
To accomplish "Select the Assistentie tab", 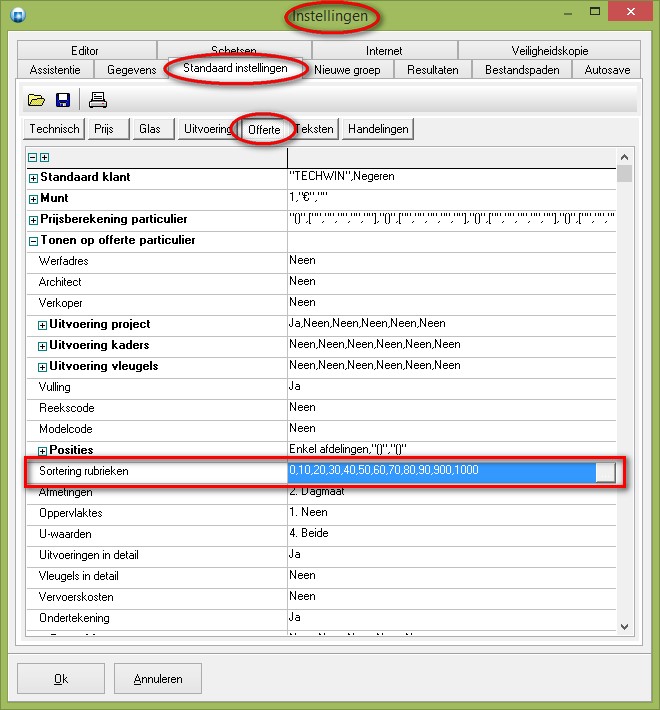I will click(55, 70).
